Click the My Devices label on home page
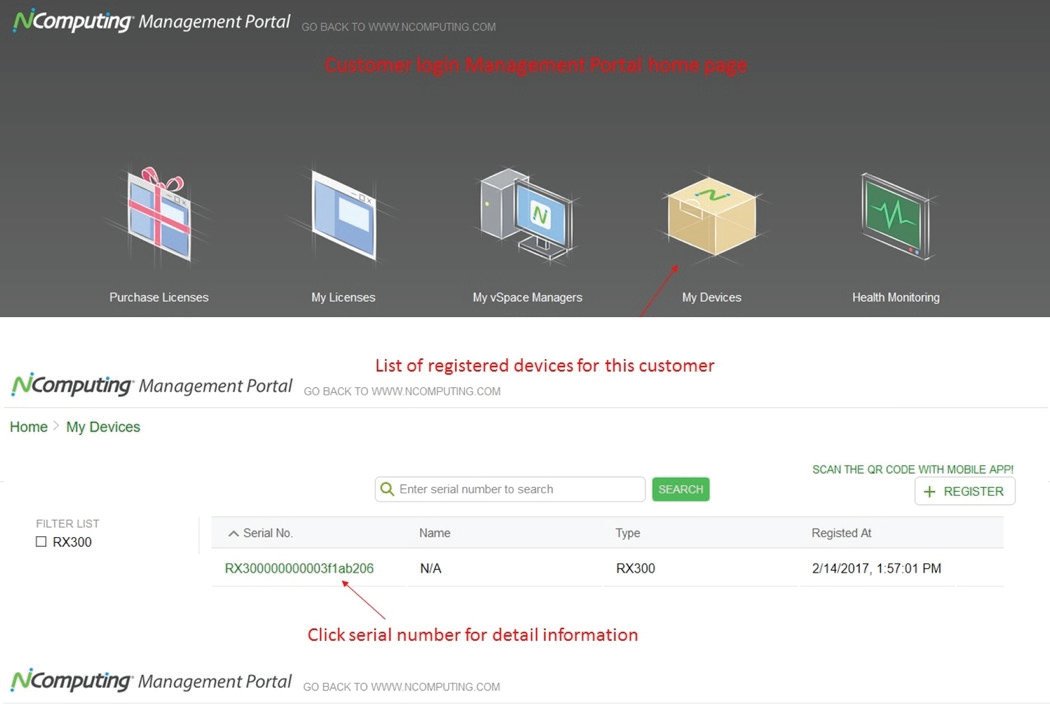The width and height of the screenshot is (1050, 706). coord(712,297)
